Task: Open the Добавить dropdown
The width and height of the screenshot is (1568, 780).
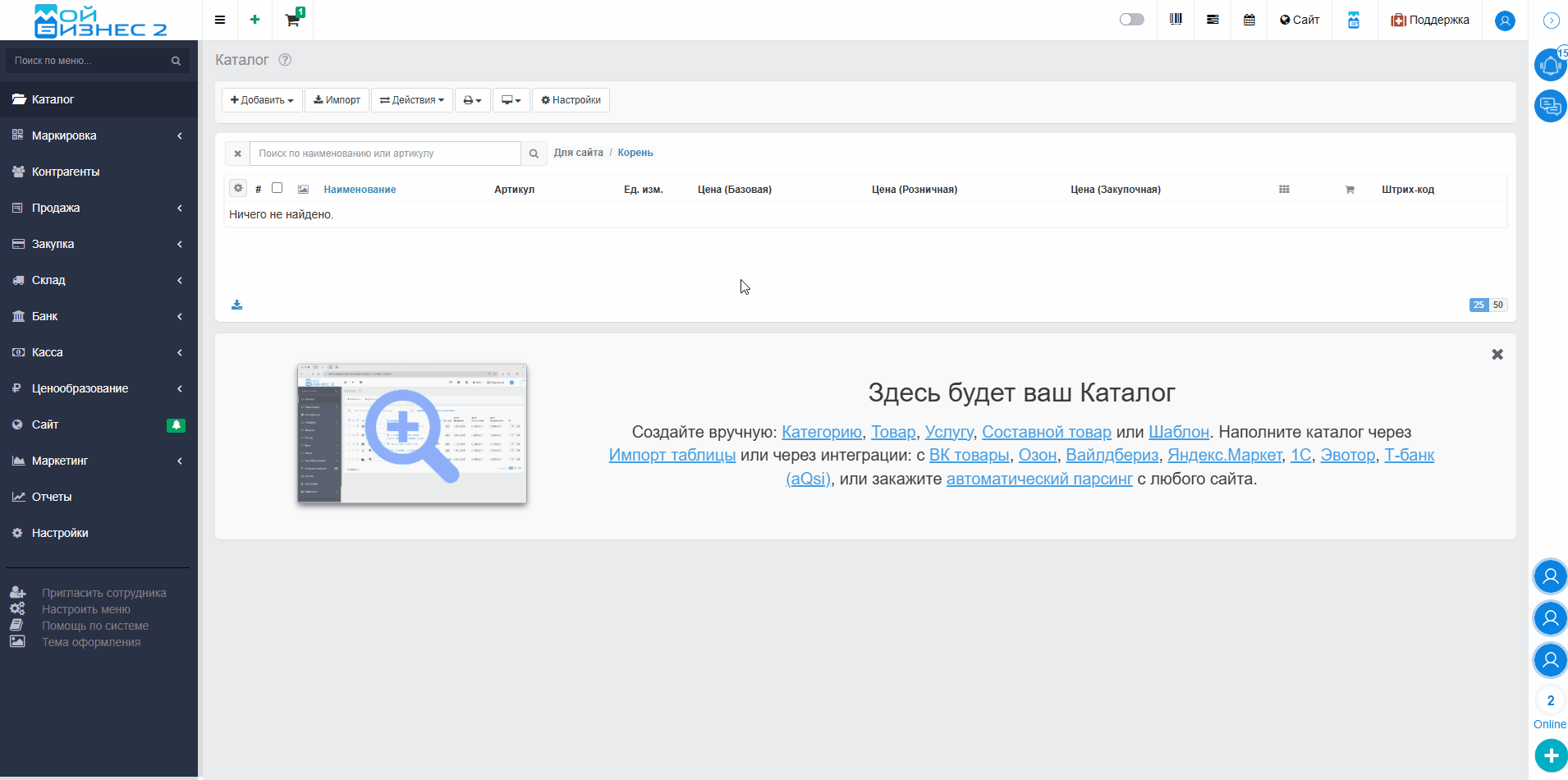Action: click(262, 100)
